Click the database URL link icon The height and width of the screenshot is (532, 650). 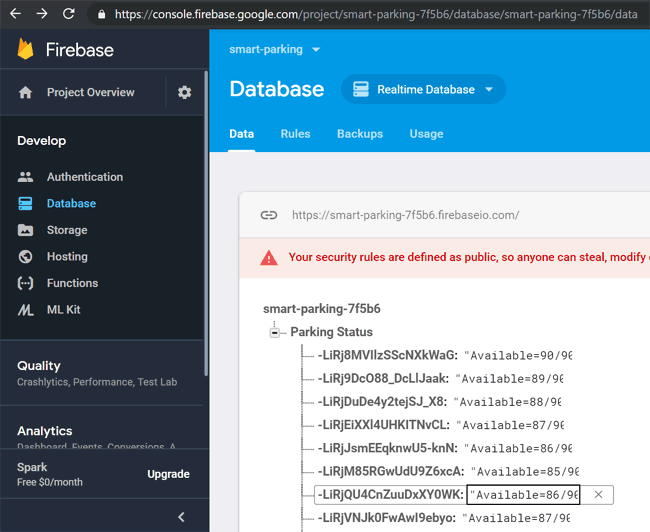pos(268,215)
